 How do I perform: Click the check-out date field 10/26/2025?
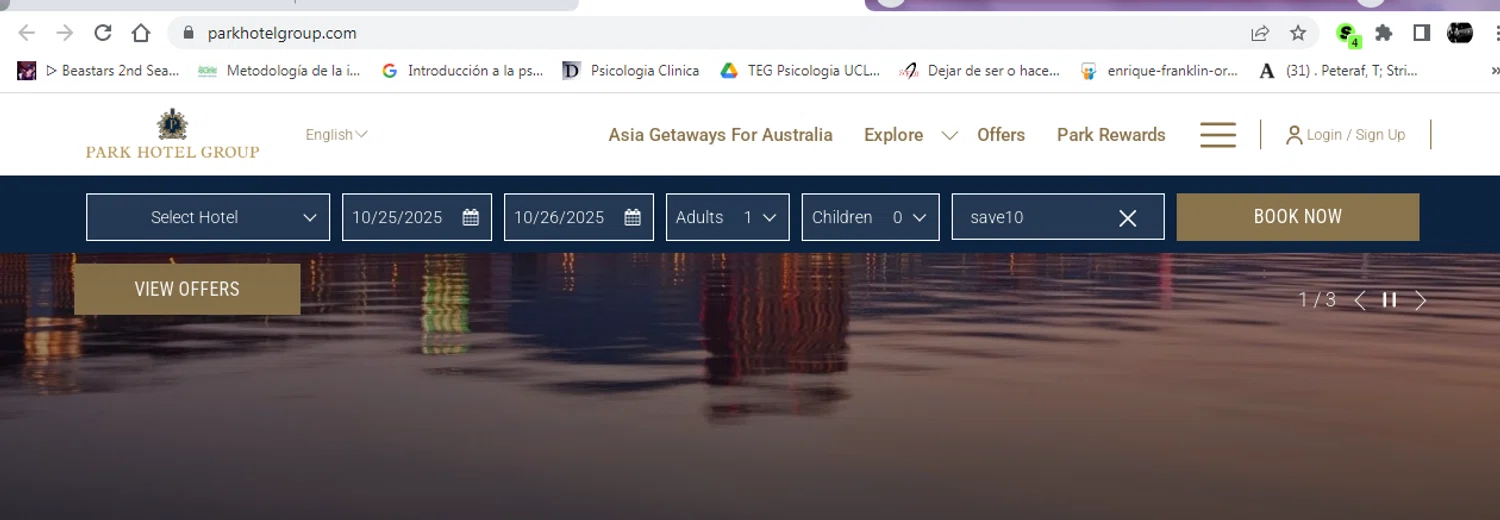pyautogui.click(x=579, y=217)
